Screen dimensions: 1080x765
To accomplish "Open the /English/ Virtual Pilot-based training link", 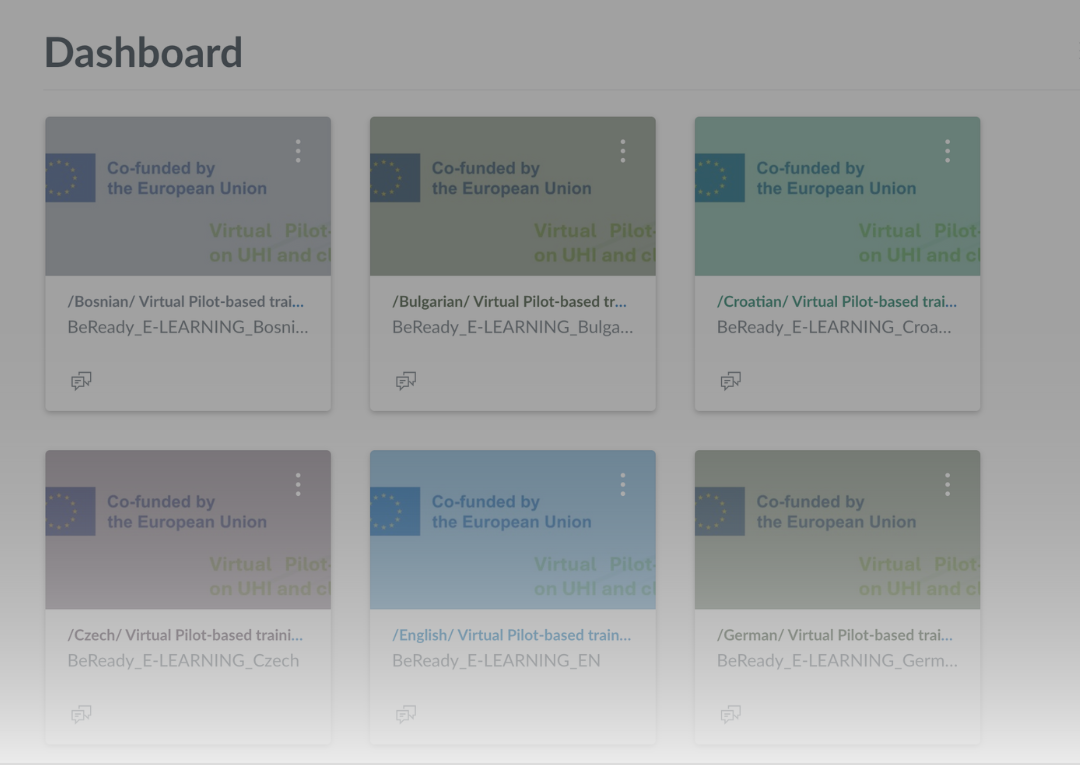I will (511, 635).
